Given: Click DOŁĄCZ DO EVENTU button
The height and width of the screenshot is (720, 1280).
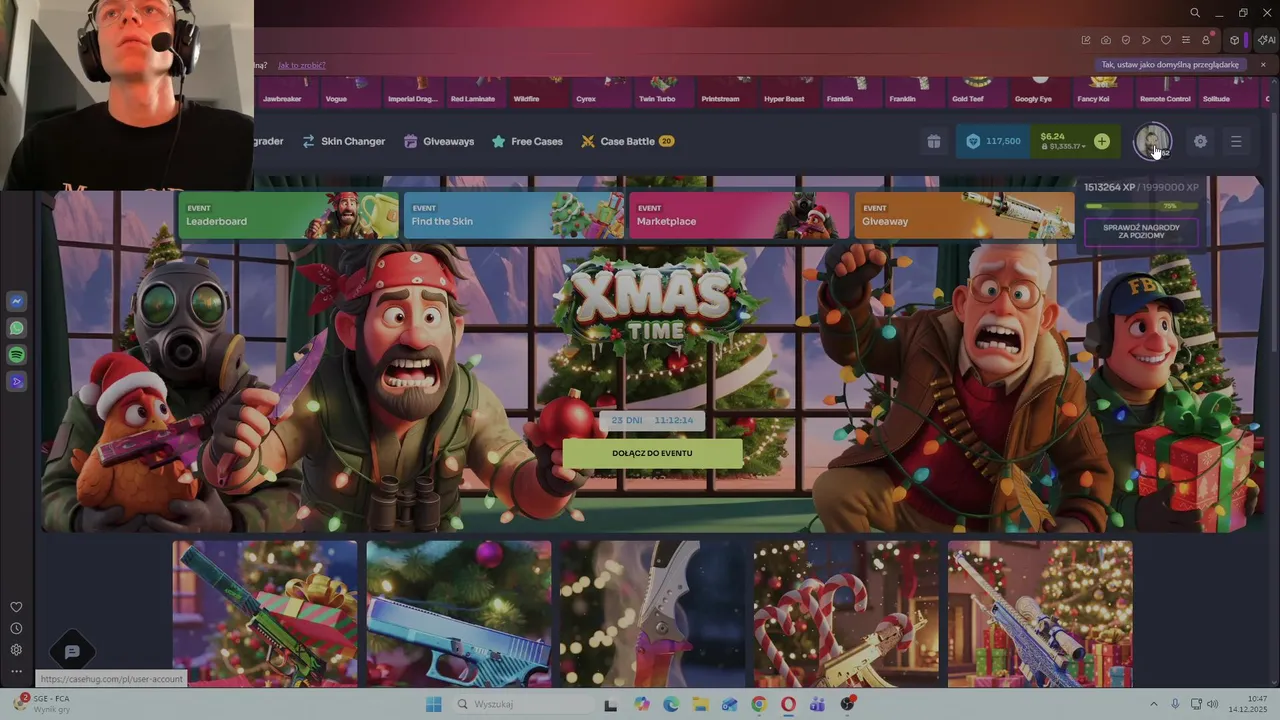Looking at the screenshot, I should pos(652,453).
